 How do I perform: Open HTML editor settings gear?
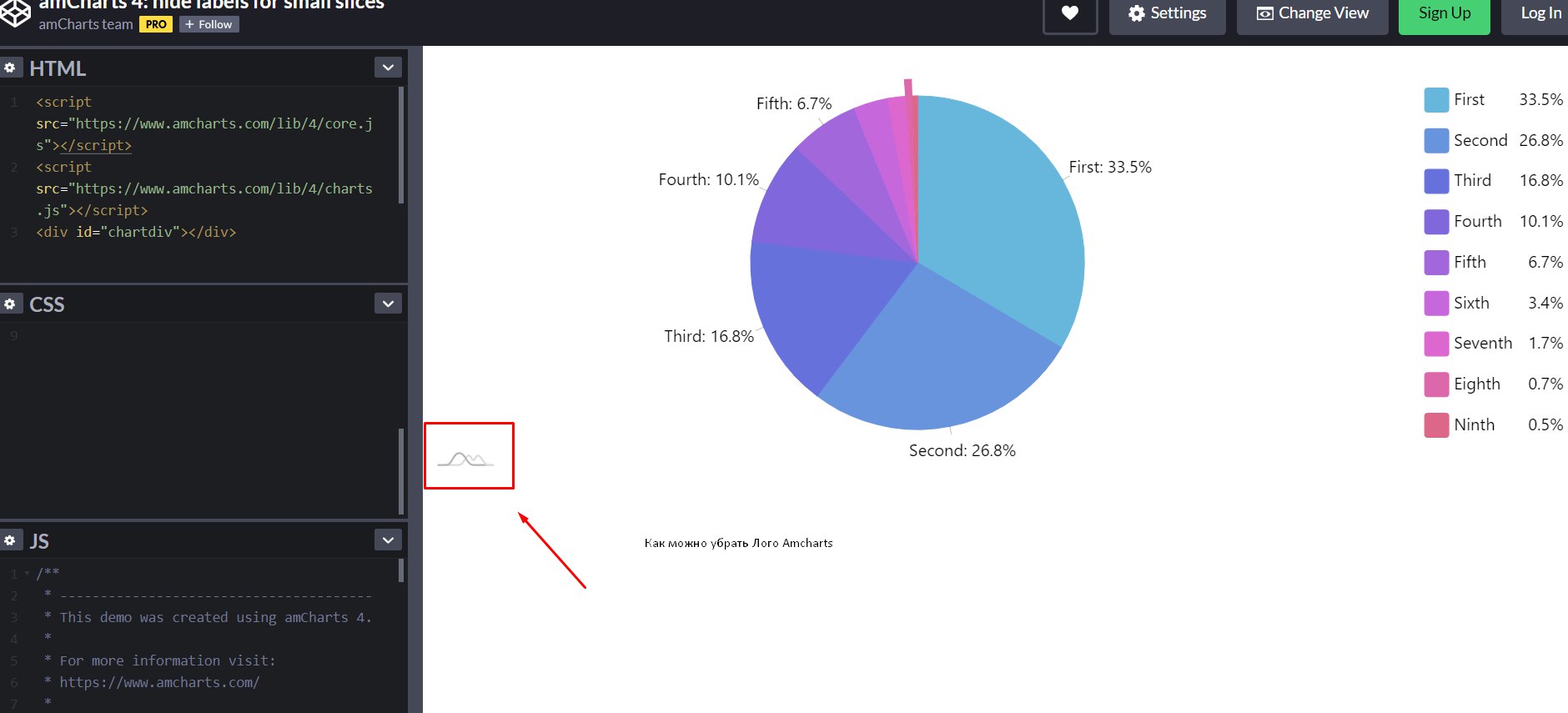point(10,68)
